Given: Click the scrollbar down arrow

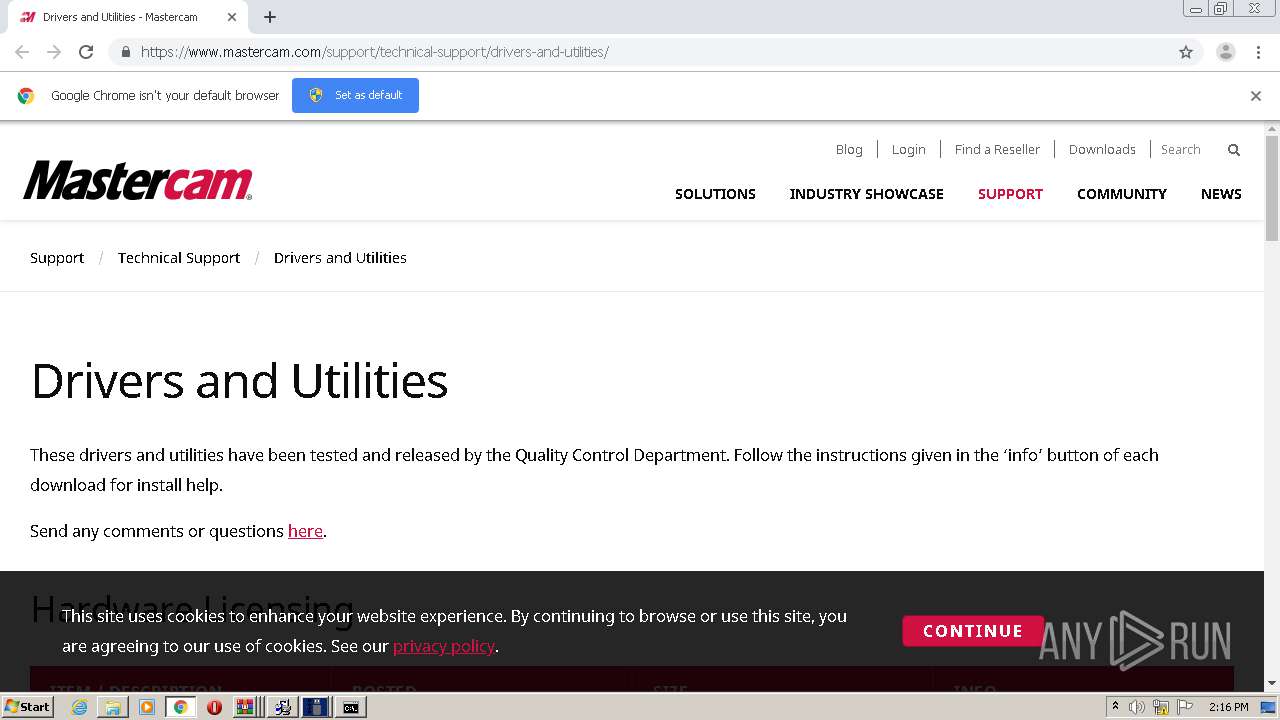Looking at the screenshot, I should (1272, 683).
